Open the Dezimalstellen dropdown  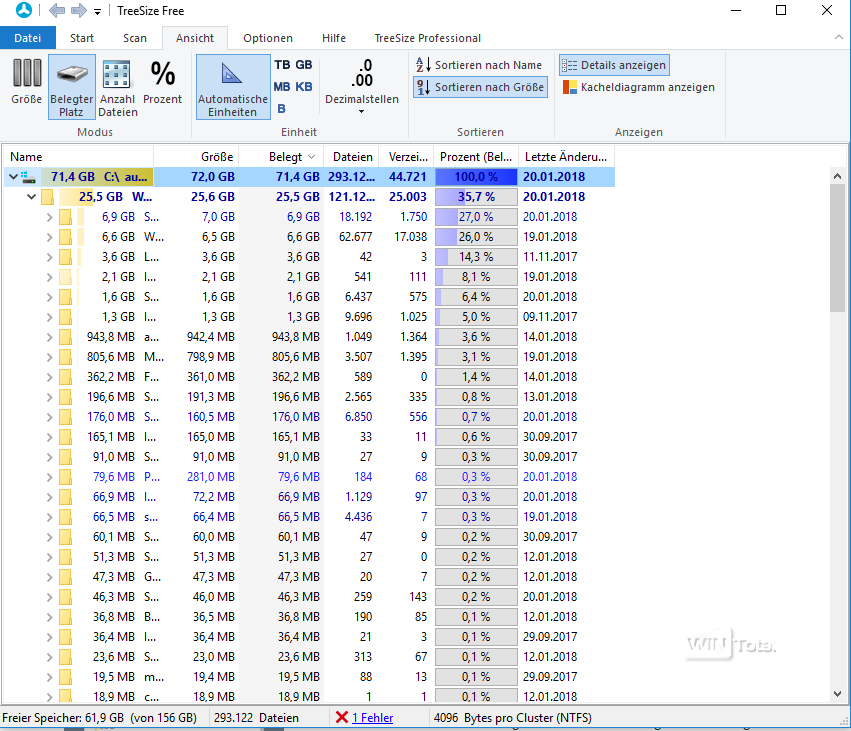[361, 110]
